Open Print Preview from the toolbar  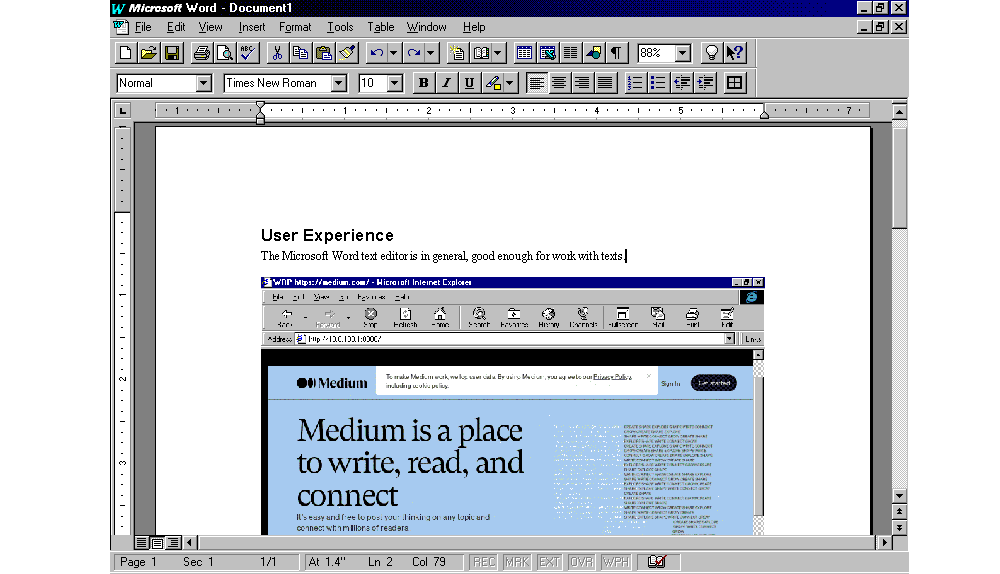(224, 53)
